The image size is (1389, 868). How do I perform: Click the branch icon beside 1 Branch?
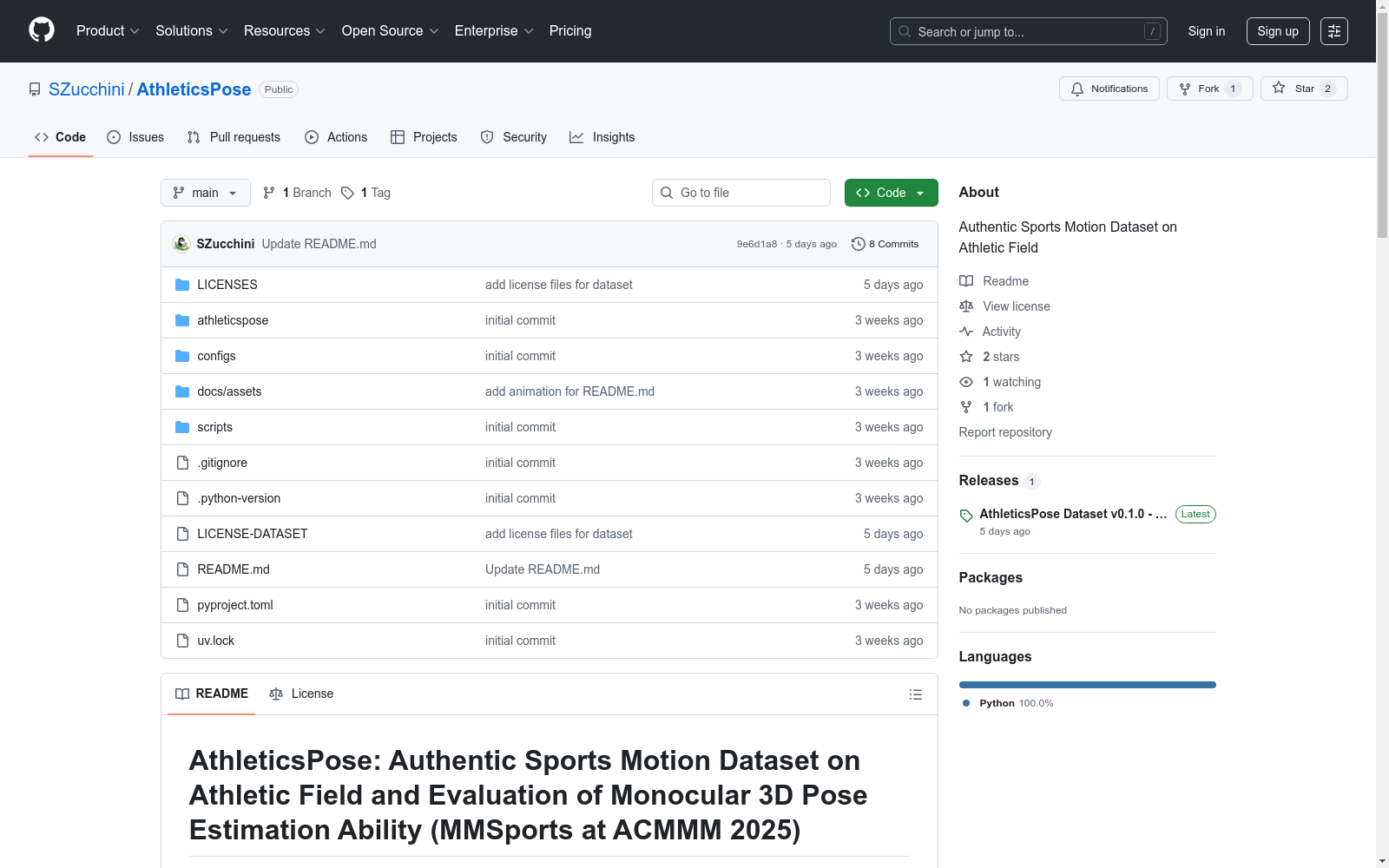269,193
